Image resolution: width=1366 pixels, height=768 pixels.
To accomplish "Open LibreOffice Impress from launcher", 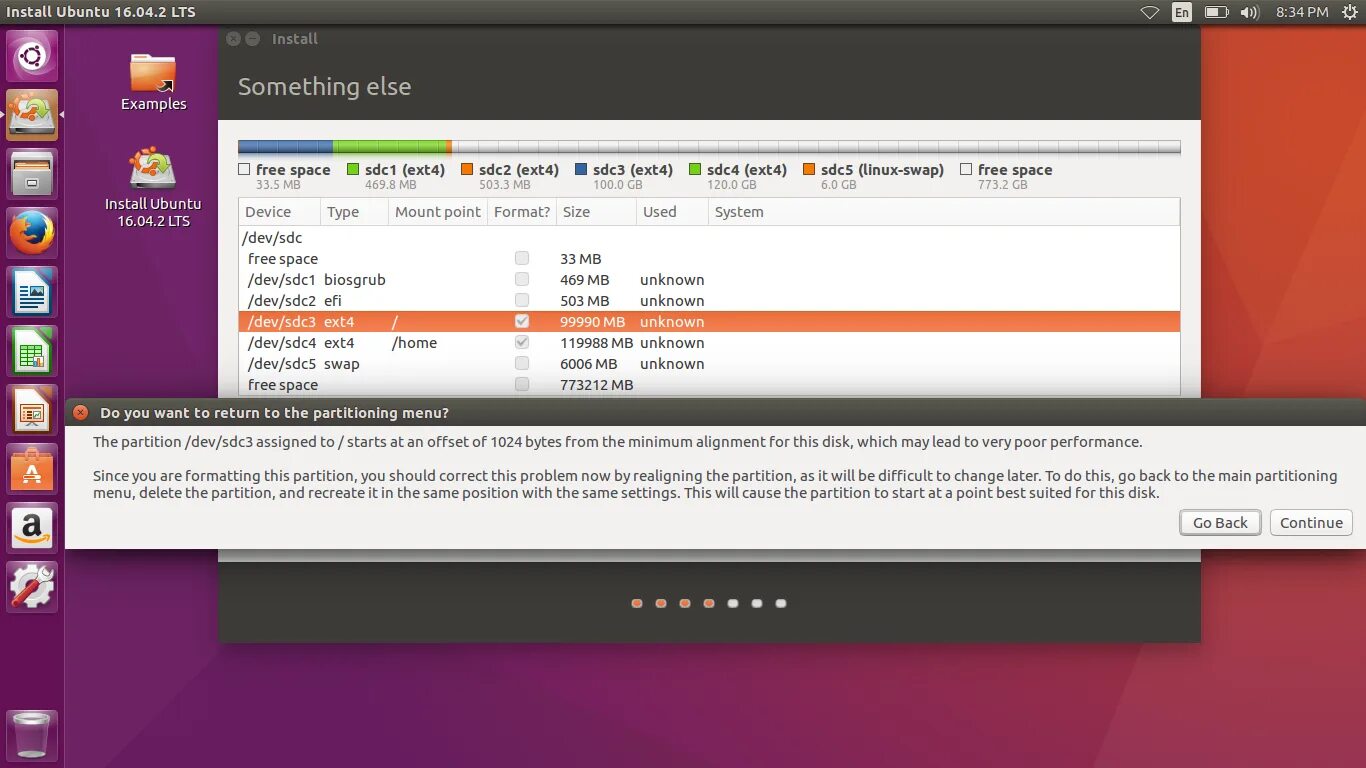I will (x=32, y=410).
